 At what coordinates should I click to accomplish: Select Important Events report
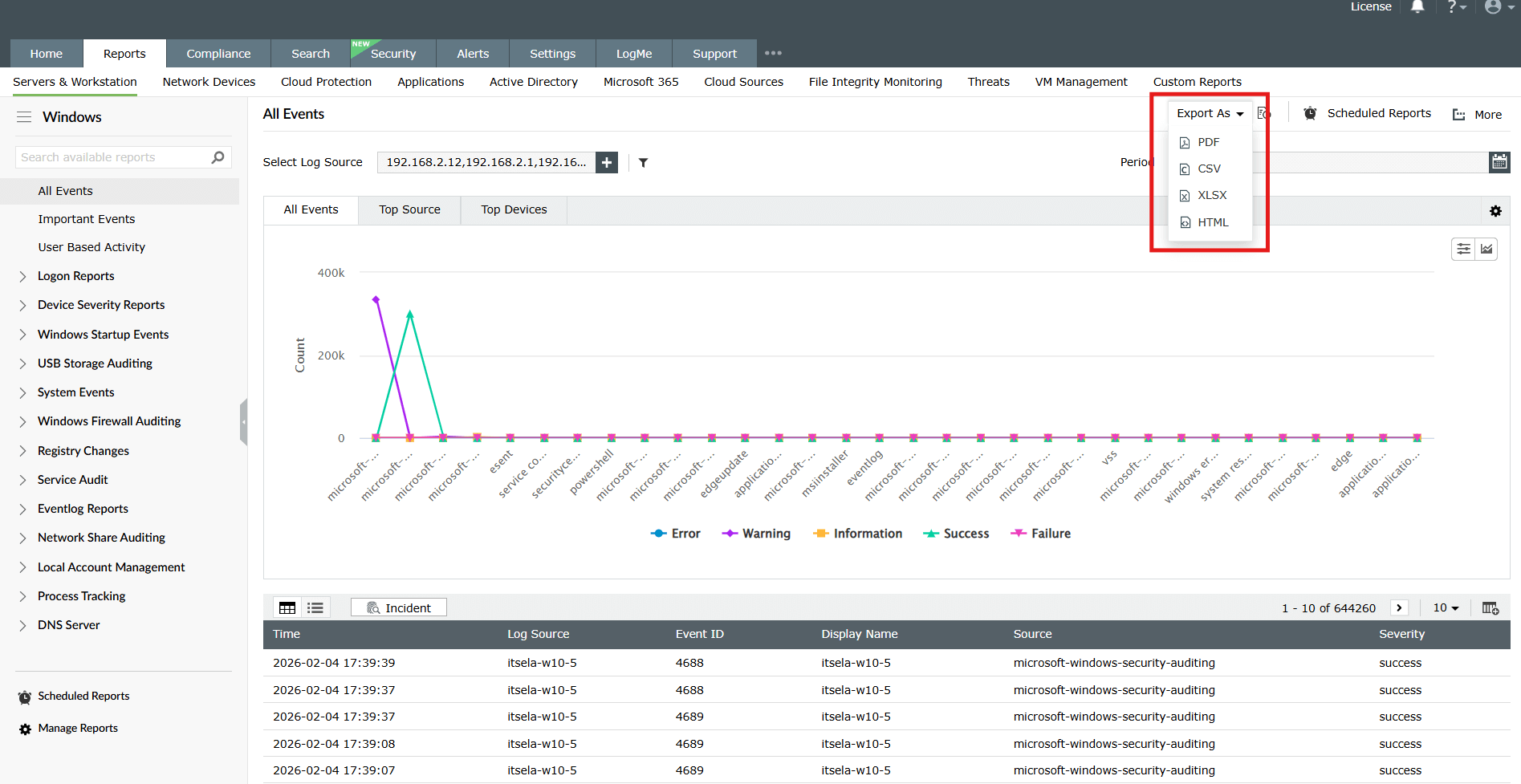point(87,219)
